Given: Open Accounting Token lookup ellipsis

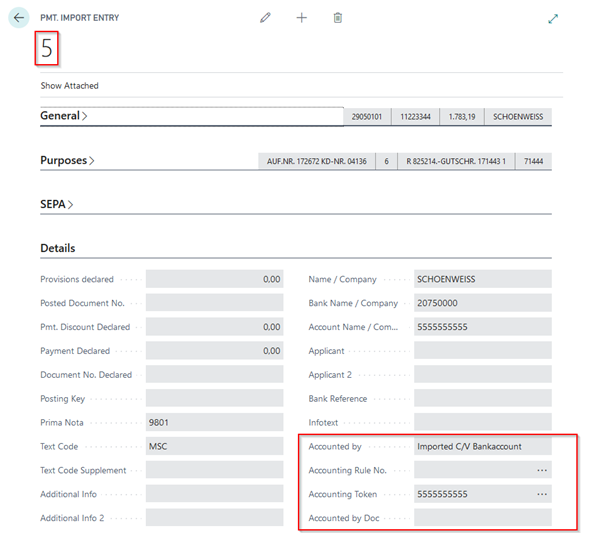Looking at the screenshot, I should [x=542, y=494].
